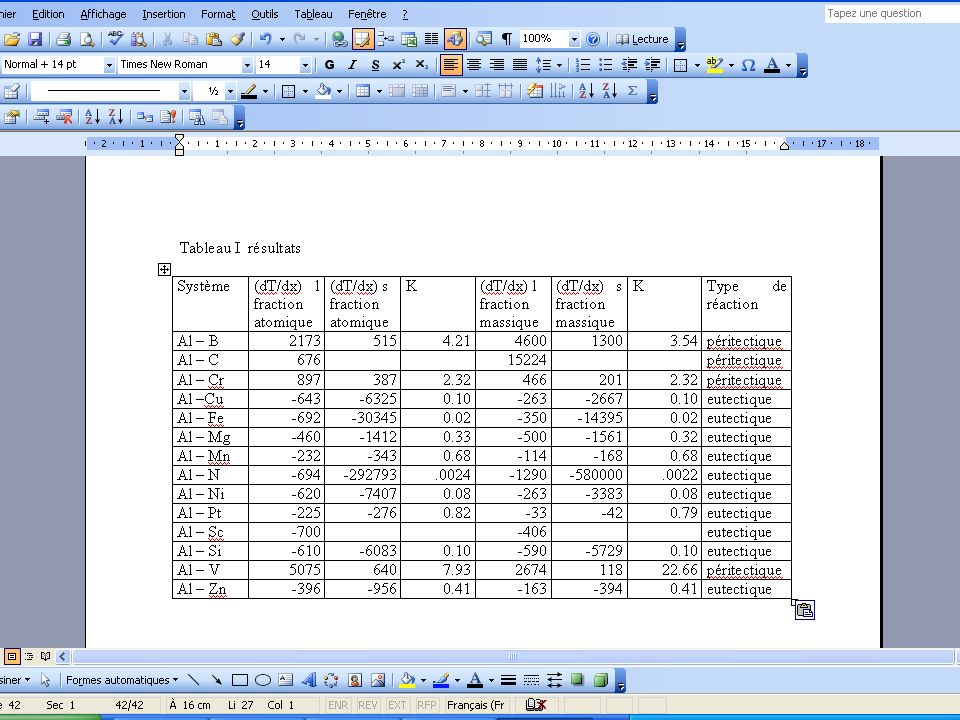Viewport: 960px width, 720px height.
Task: Insert a hyperlink using the globe icon
Action: tap(340, 39)
